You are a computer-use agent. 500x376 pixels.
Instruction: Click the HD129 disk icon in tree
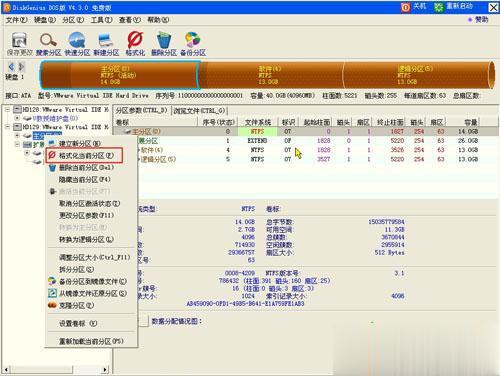[17, 127]
